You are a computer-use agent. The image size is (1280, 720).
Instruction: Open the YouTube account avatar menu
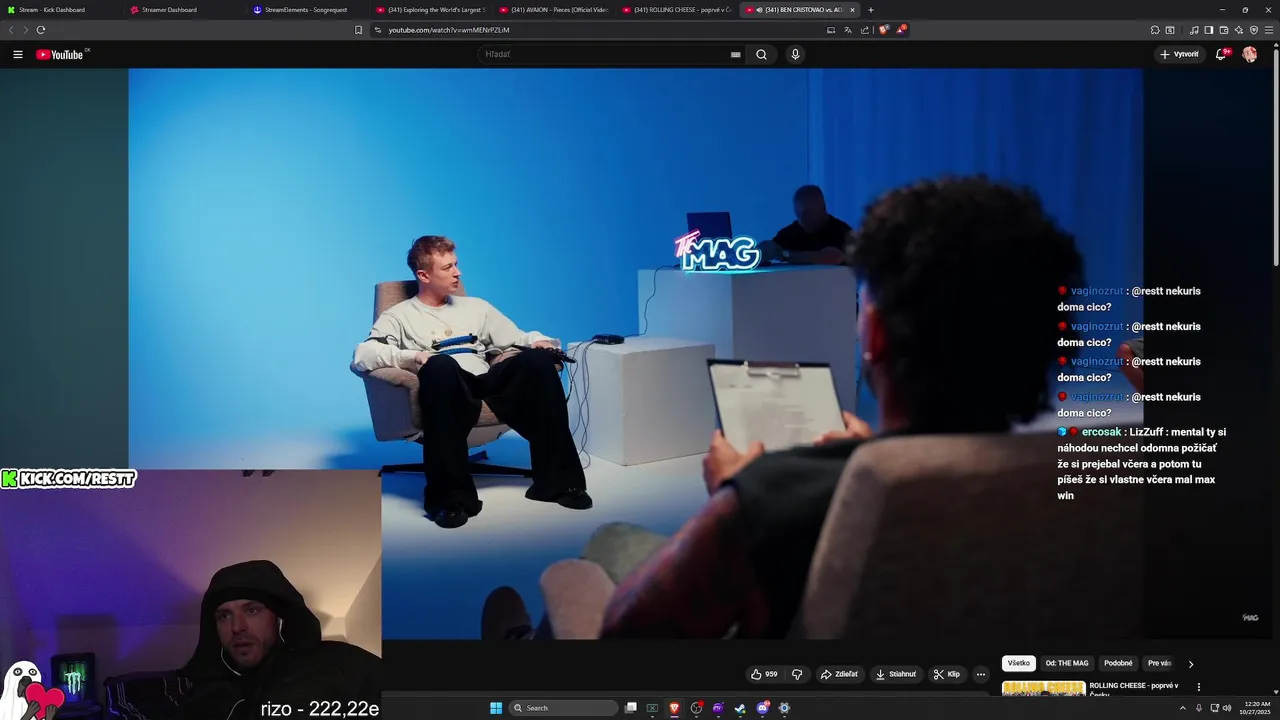1250,55
